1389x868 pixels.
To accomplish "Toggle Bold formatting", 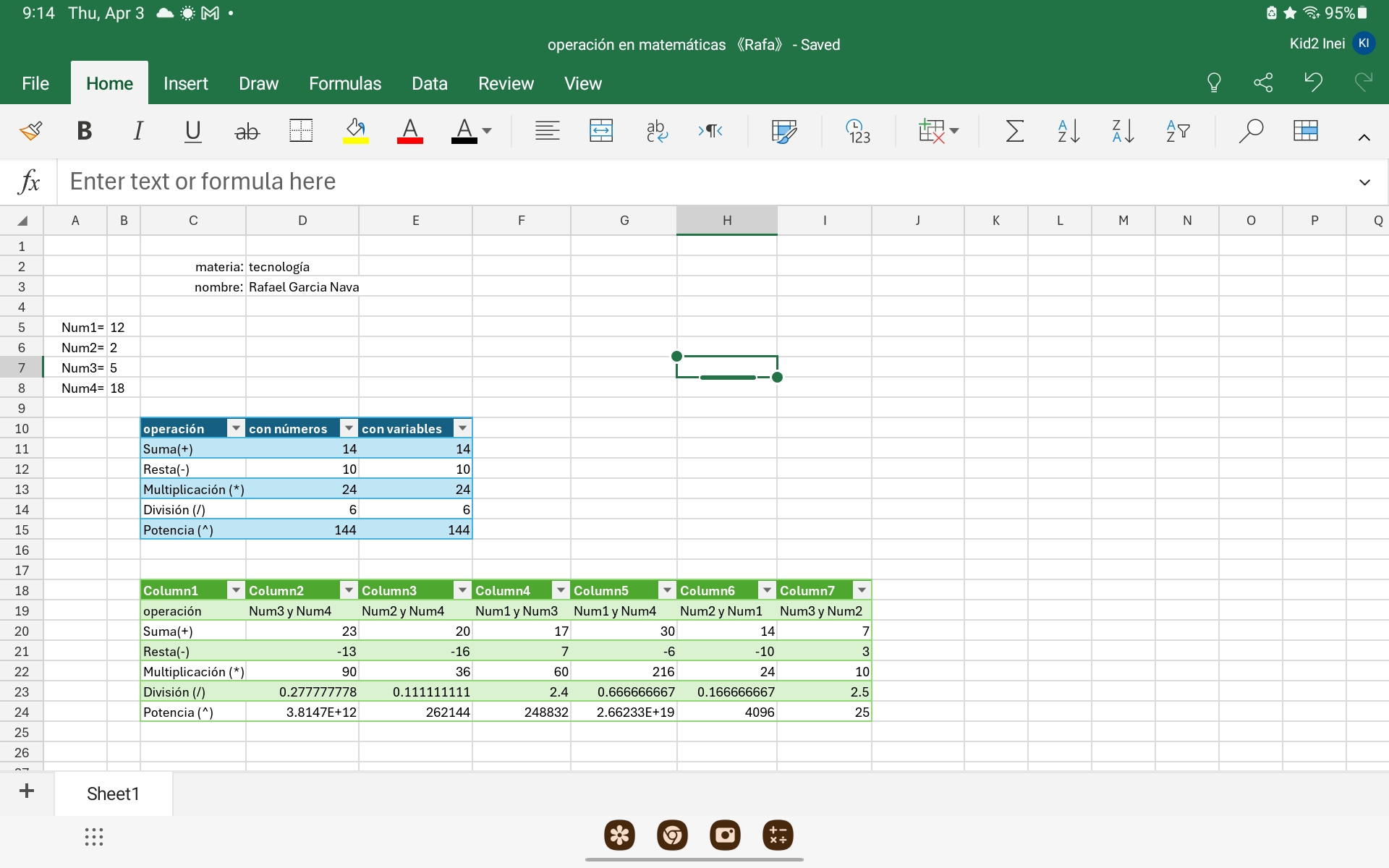I will [84, 131].
